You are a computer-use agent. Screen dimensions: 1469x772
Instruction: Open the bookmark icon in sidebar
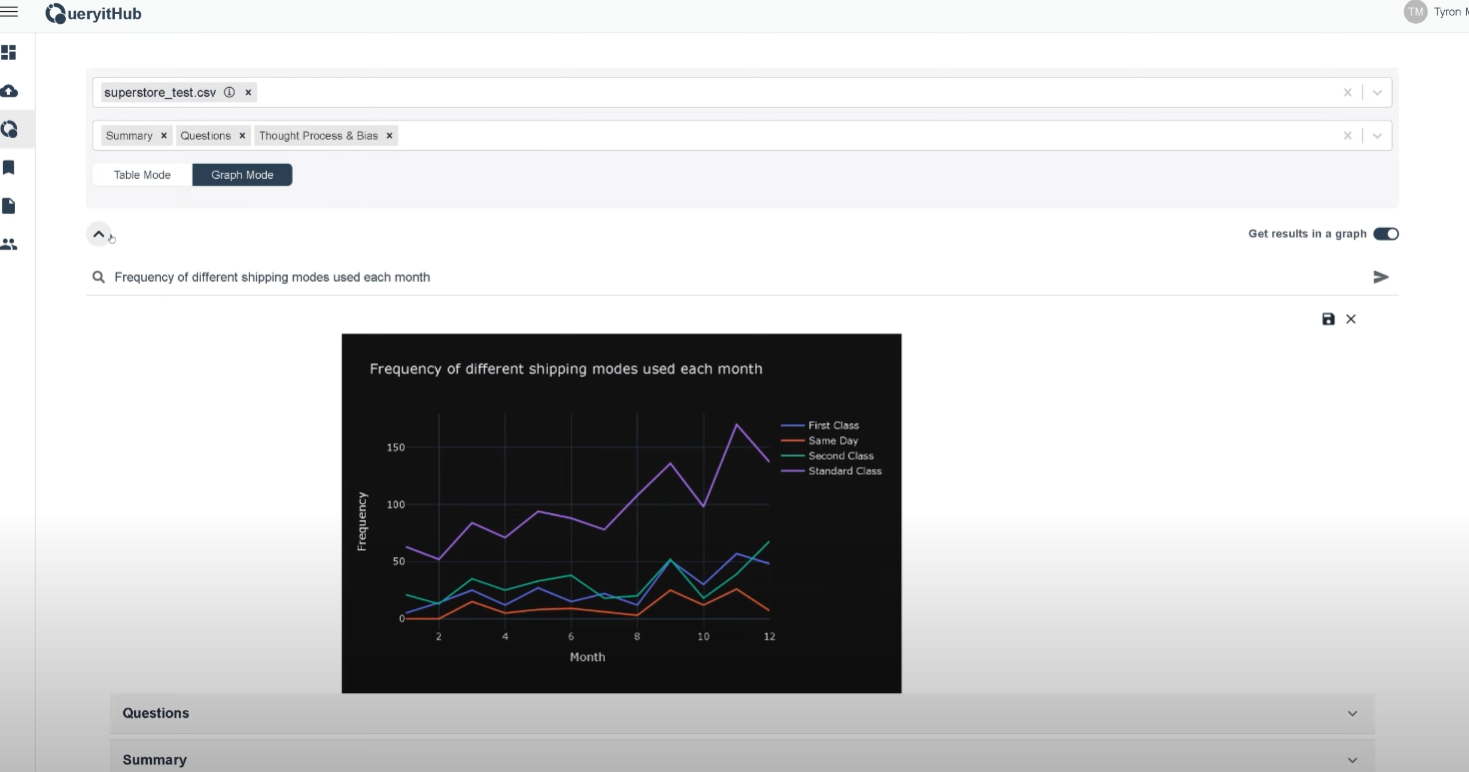click(x=9, y=167)
